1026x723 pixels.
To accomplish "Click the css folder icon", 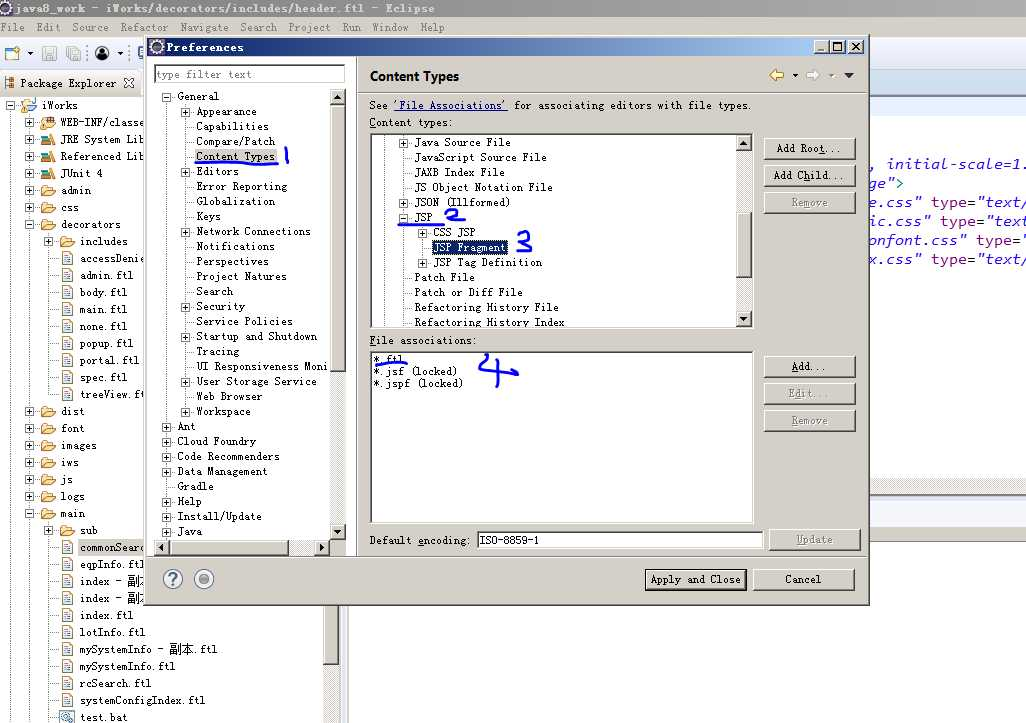I will pos(48,207).
